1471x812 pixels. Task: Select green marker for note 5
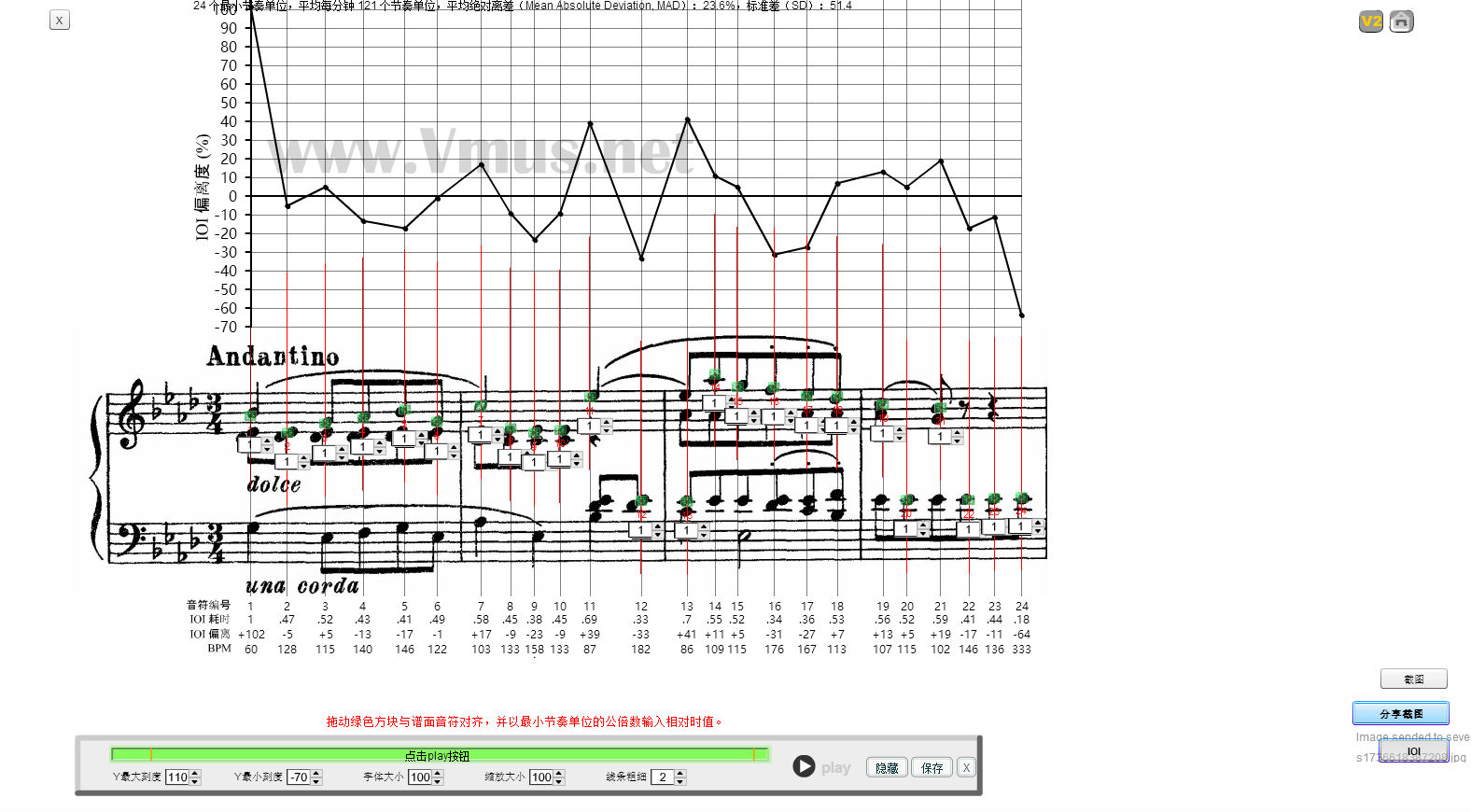(403, 410)
